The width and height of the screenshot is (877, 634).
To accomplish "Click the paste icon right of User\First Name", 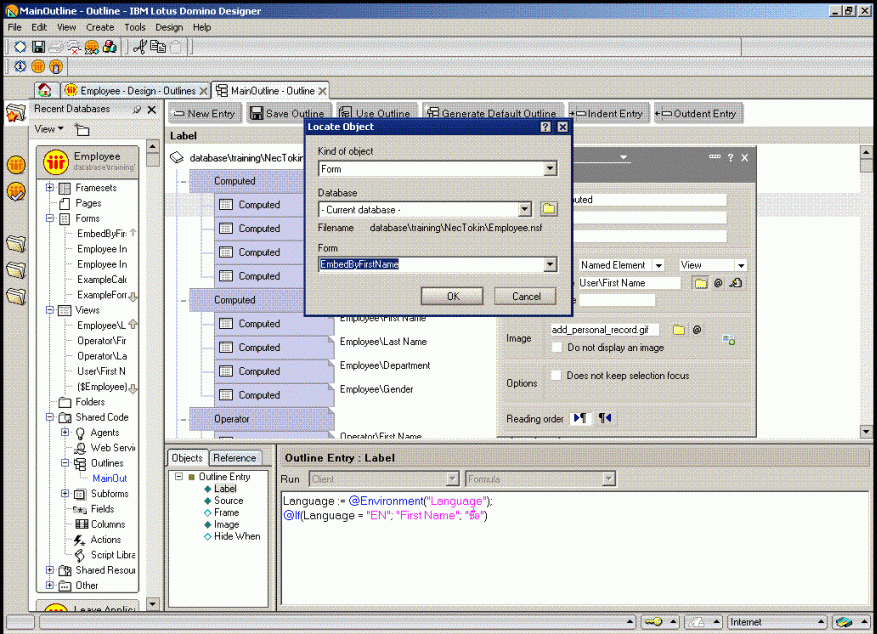I will [736, 283].
